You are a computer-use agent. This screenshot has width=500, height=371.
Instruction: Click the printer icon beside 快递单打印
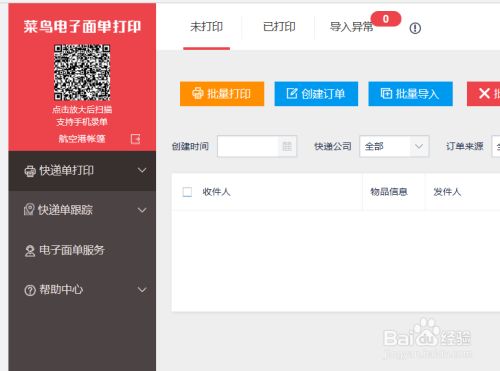(30, 171)
